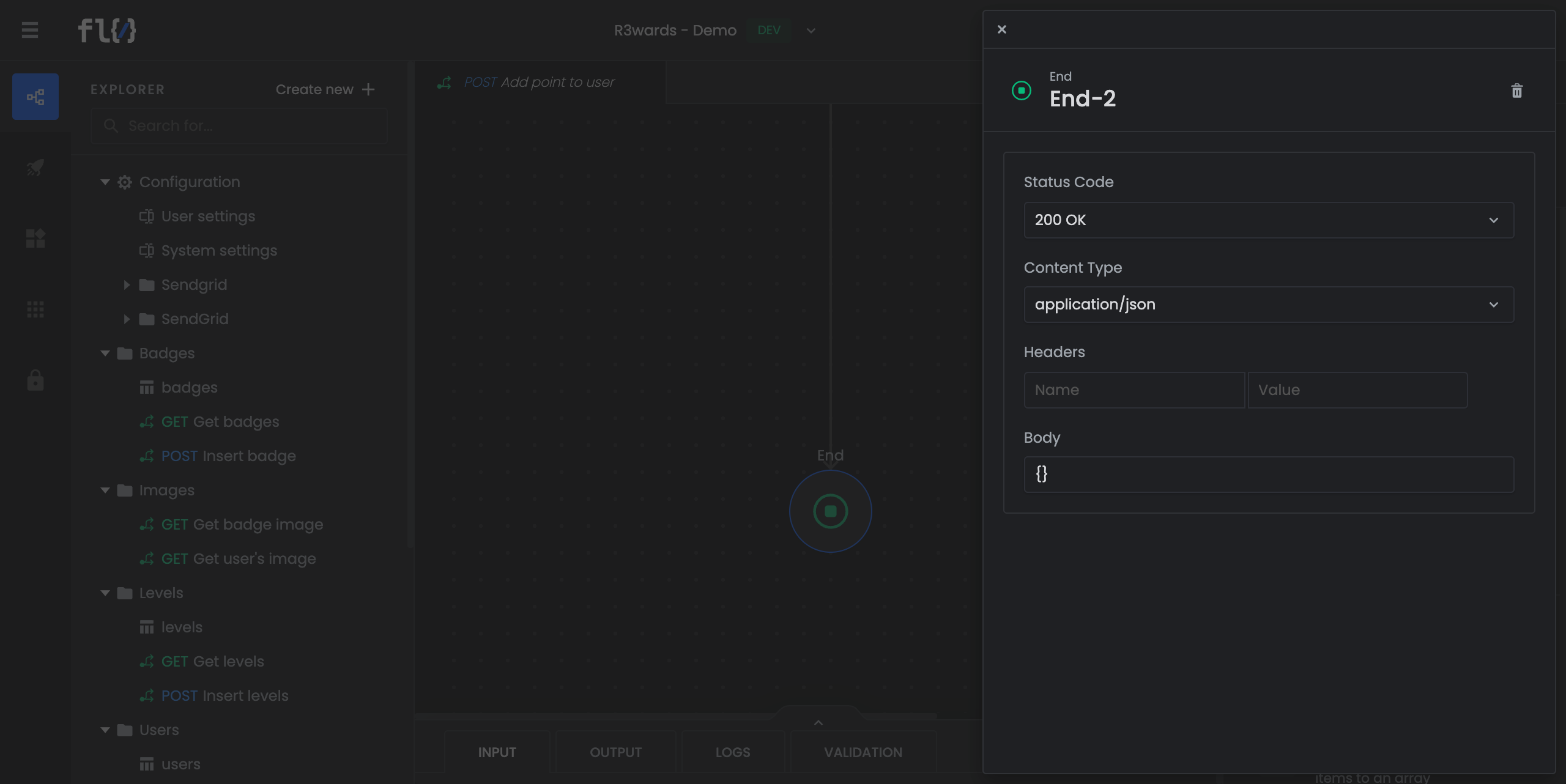Click the End node circle on canvas
The height and width of the screenshot is (784, 1566).
coord(830,511)
